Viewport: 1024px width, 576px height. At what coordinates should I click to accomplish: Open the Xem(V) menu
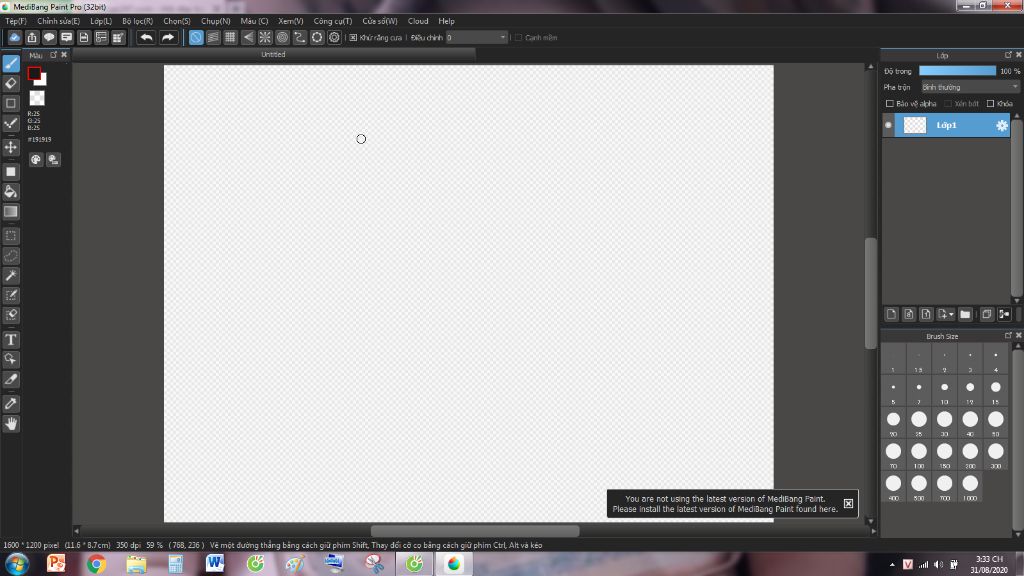pyautogui.click(x=291, y=21)
